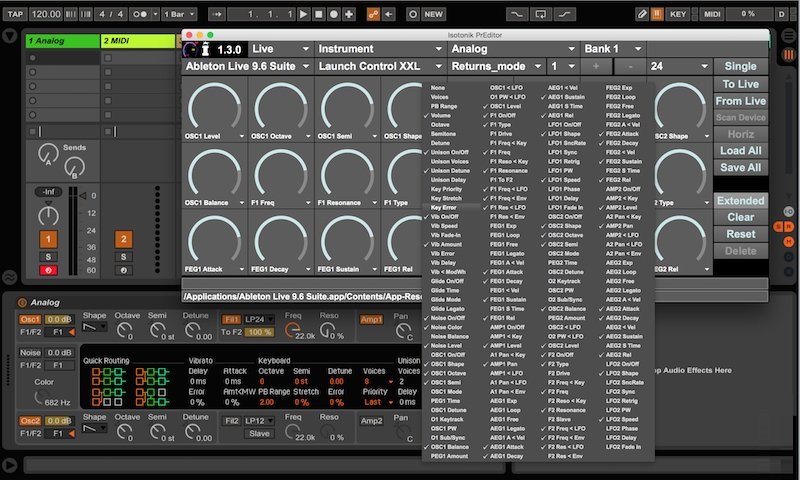Click the MIDI arrangement overdub plus icon

(349, 14)
